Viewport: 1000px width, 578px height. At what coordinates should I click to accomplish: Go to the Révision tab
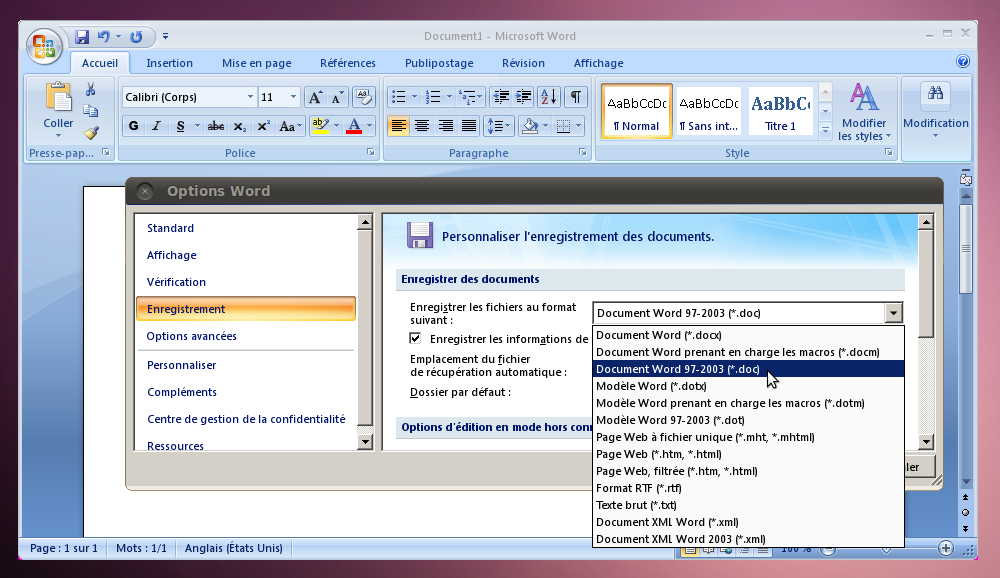tap(523, 63)
